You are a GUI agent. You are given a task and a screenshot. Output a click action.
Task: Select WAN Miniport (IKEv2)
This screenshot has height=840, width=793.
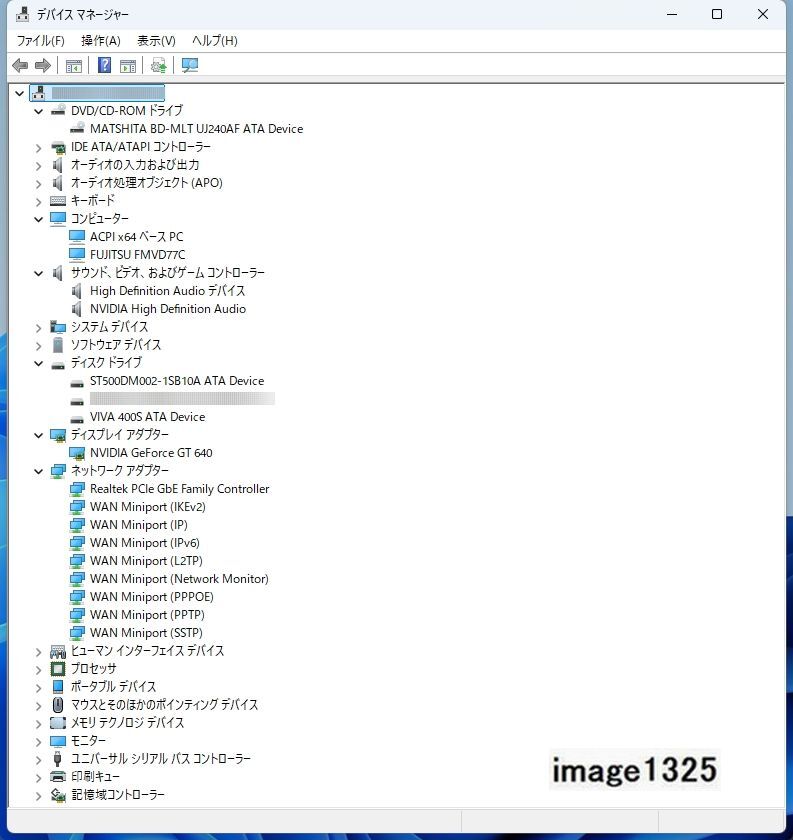tap(148, 507)
